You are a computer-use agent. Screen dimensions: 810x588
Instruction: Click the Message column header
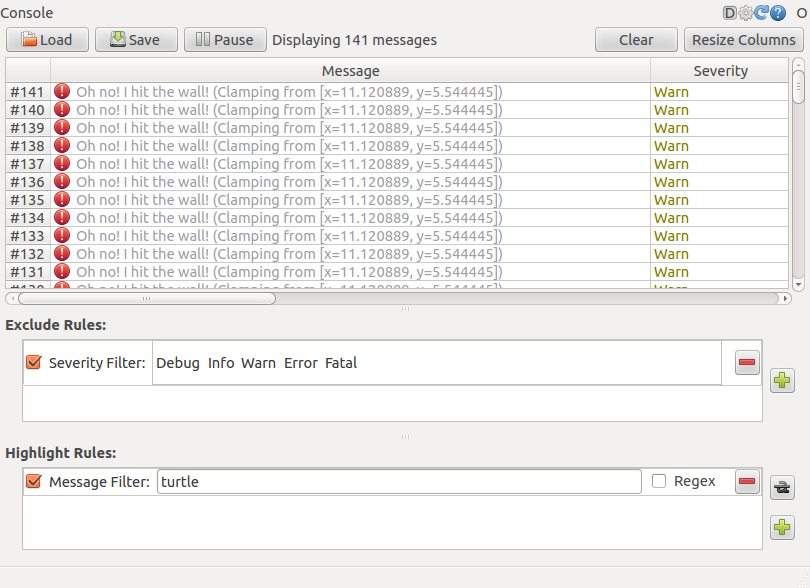350,71
